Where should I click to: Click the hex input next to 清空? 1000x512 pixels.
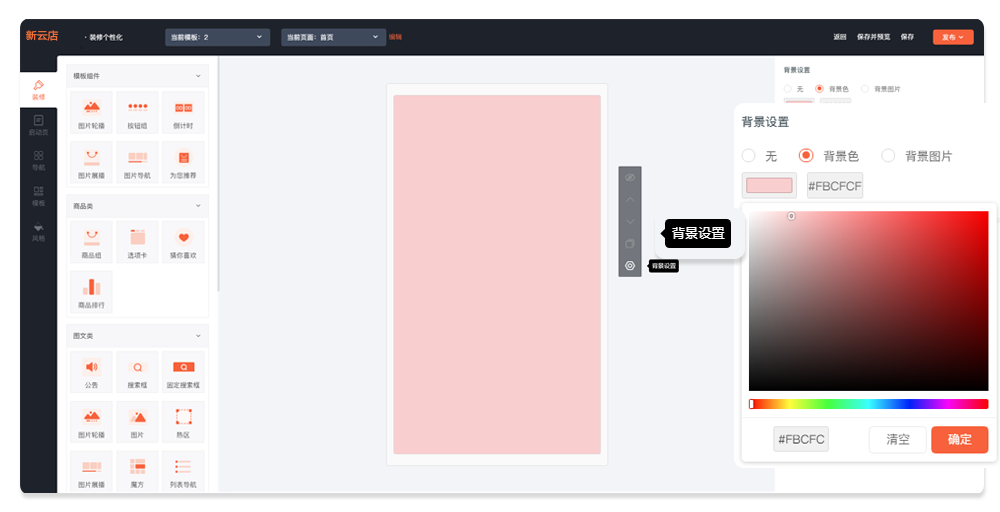coord(801,439)
